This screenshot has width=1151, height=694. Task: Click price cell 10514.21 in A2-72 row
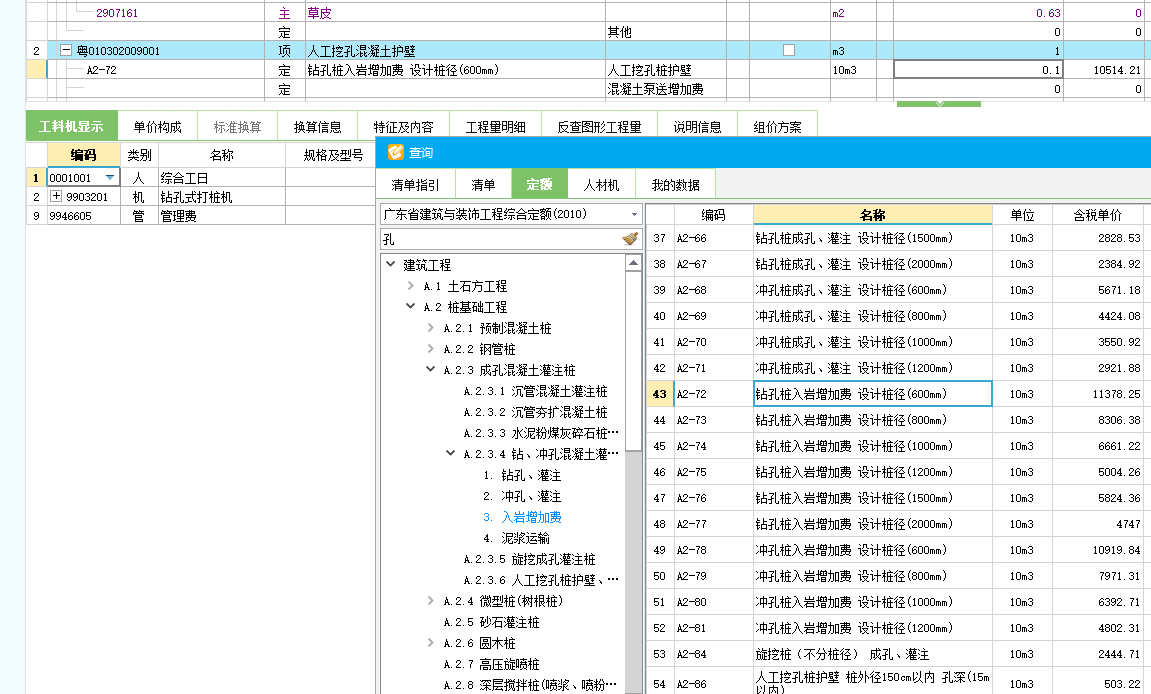[1106, 70]
